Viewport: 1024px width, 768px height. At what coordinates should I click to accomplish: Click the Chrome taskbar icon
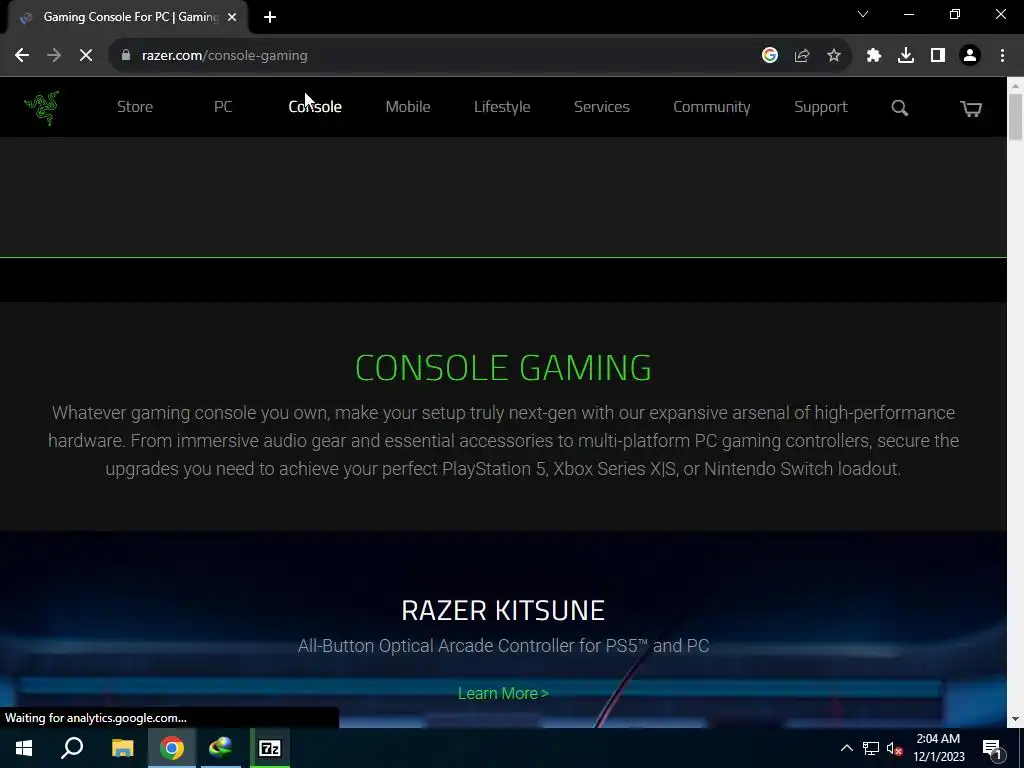click(x=172, y=748)
